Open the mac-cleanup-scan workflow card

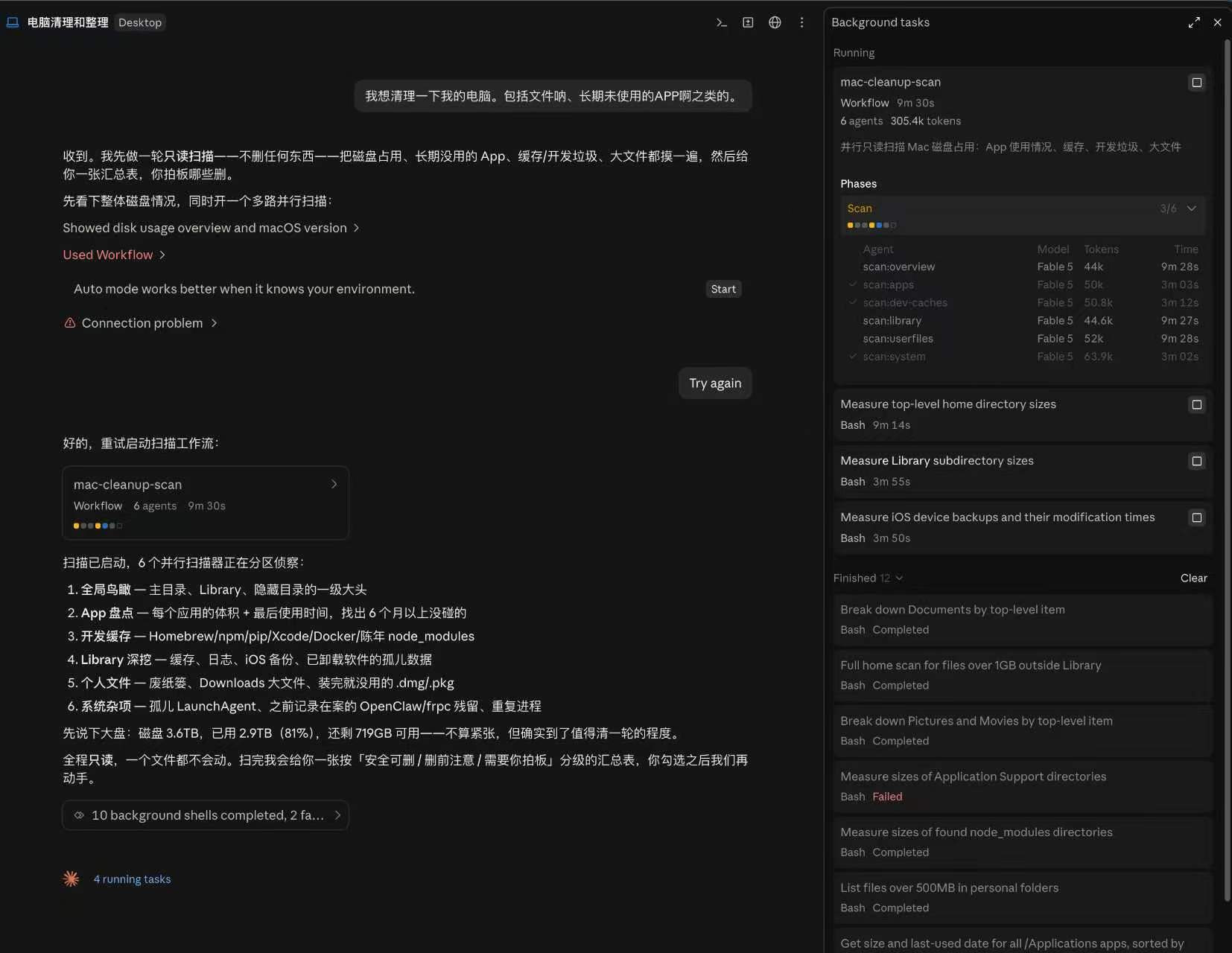[206, 503]
